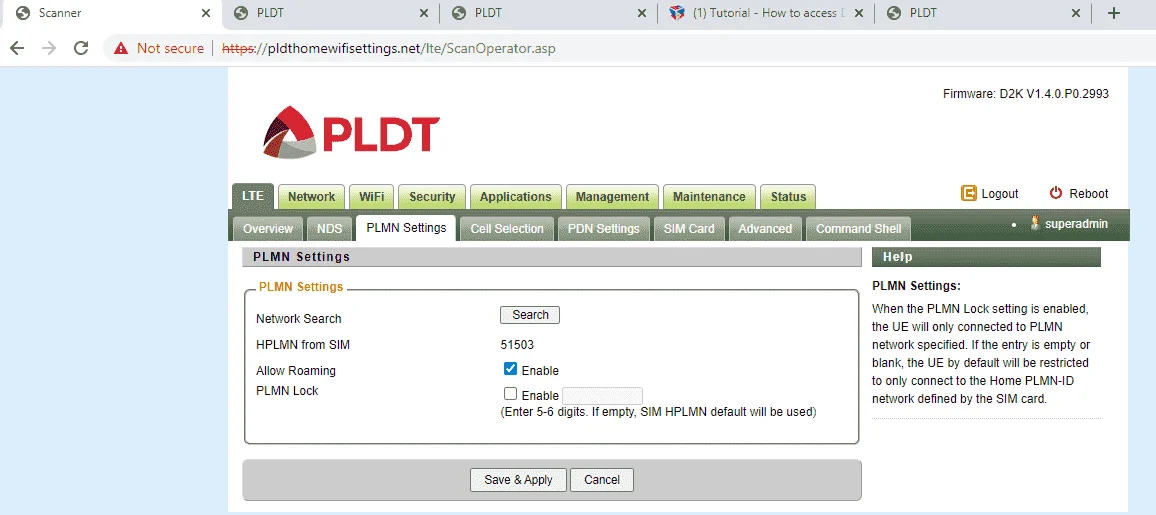
Task: Click the browser back arrow
Action: click(x=17, y=48)
